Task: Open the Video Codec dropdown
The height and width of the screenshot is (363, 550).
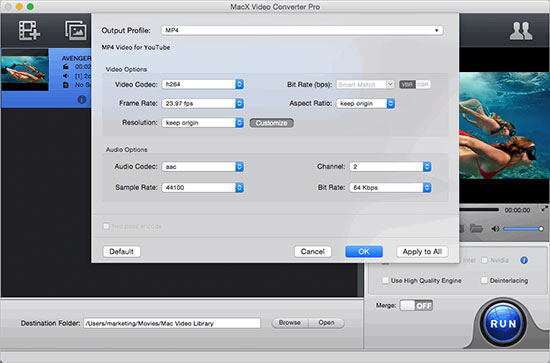Action: click(x=203, y=84)
